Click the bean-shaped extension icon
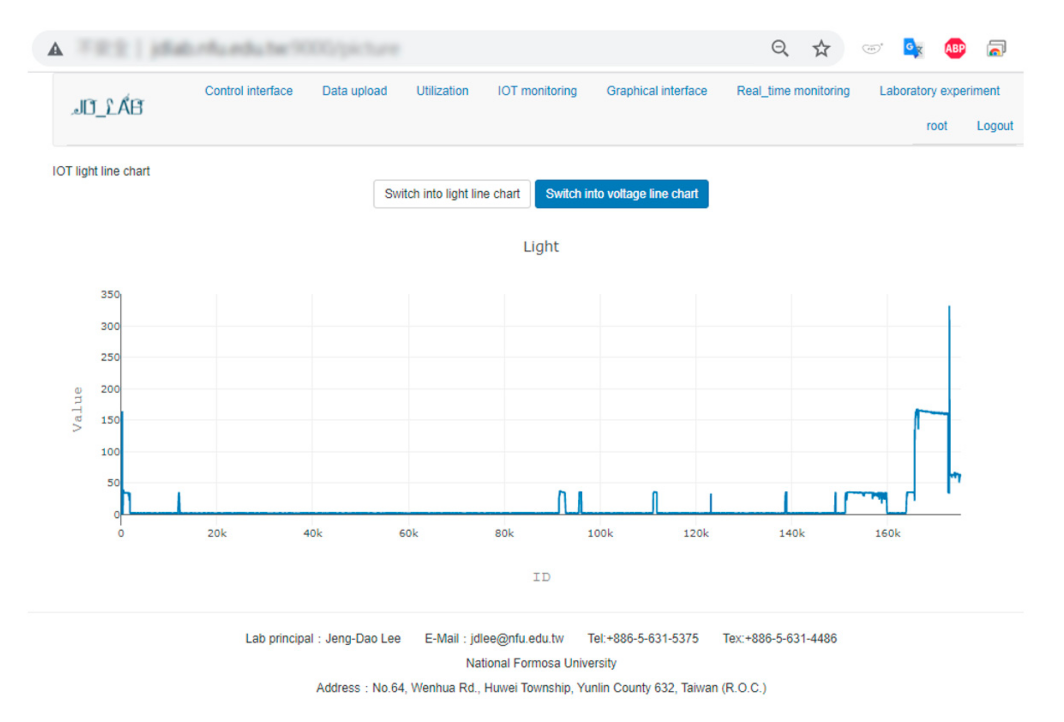Viewport: 1064px width, 722px height. [872, 48]
